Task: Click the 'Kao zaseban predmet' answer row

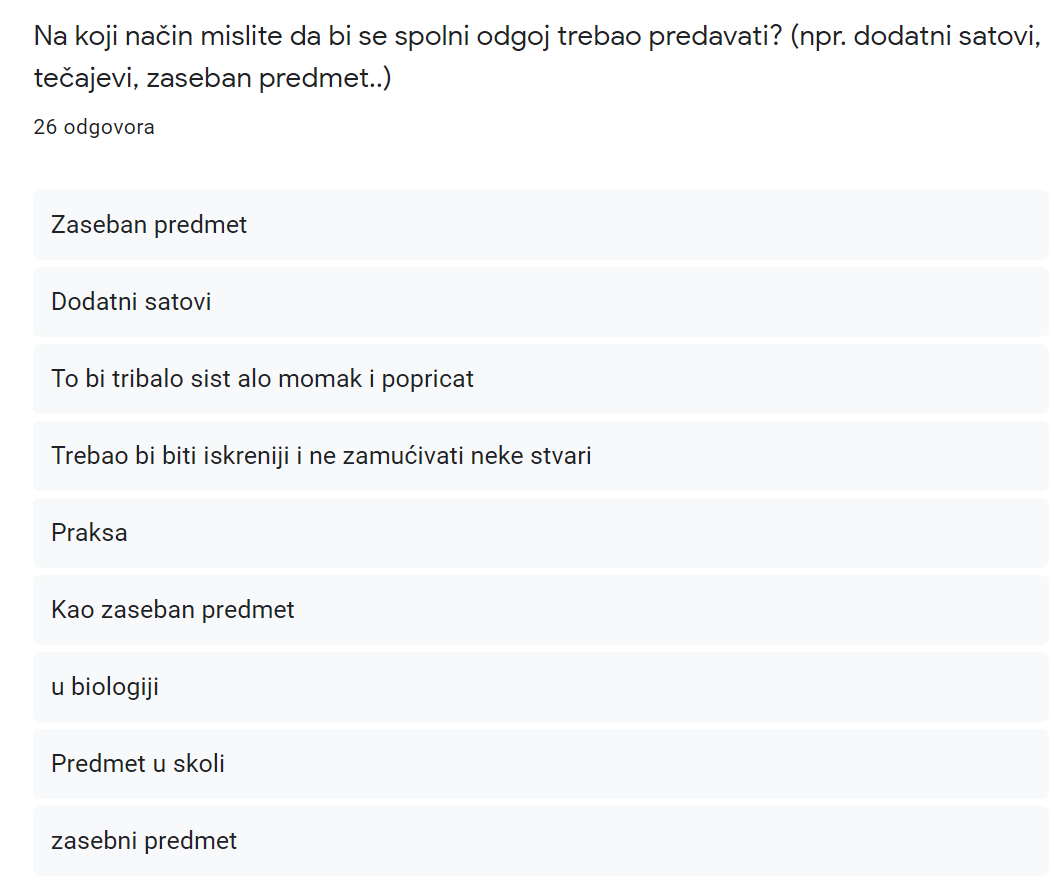Action: tap(540, 610)
